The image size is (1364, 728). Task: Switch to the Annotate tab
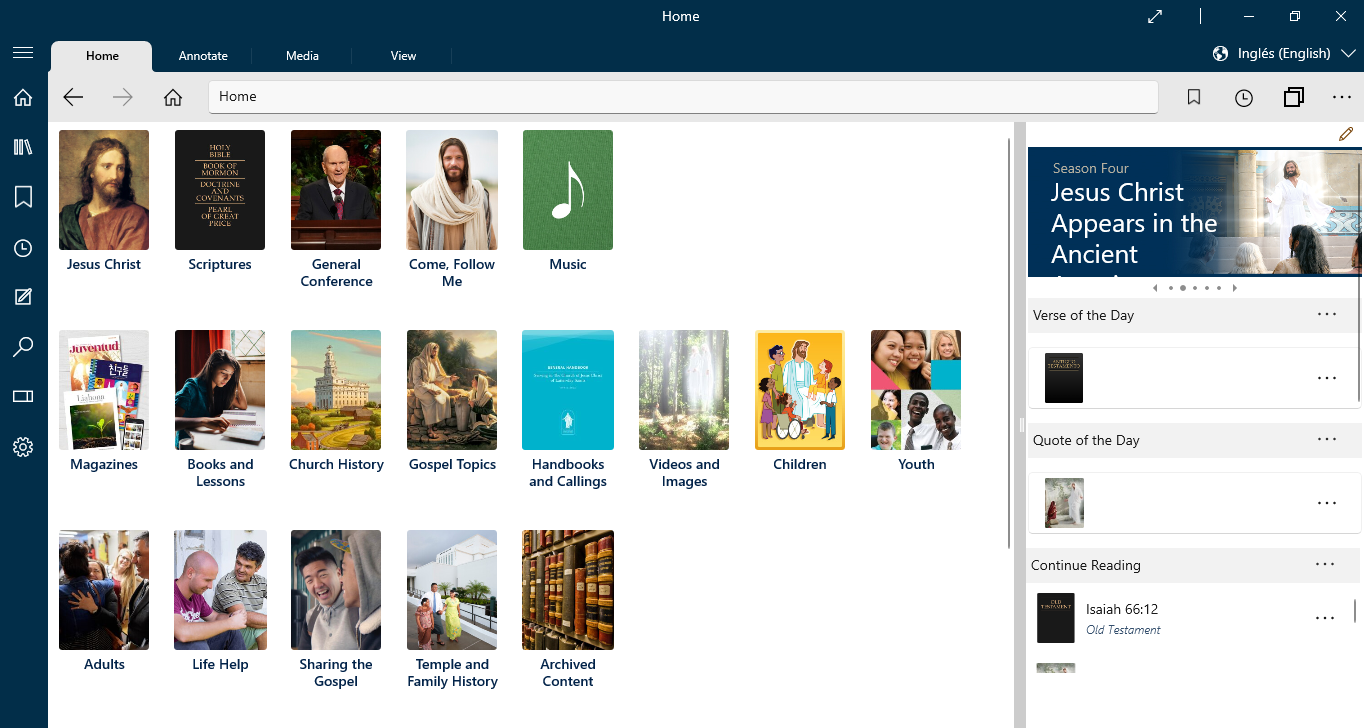[203, 56]
